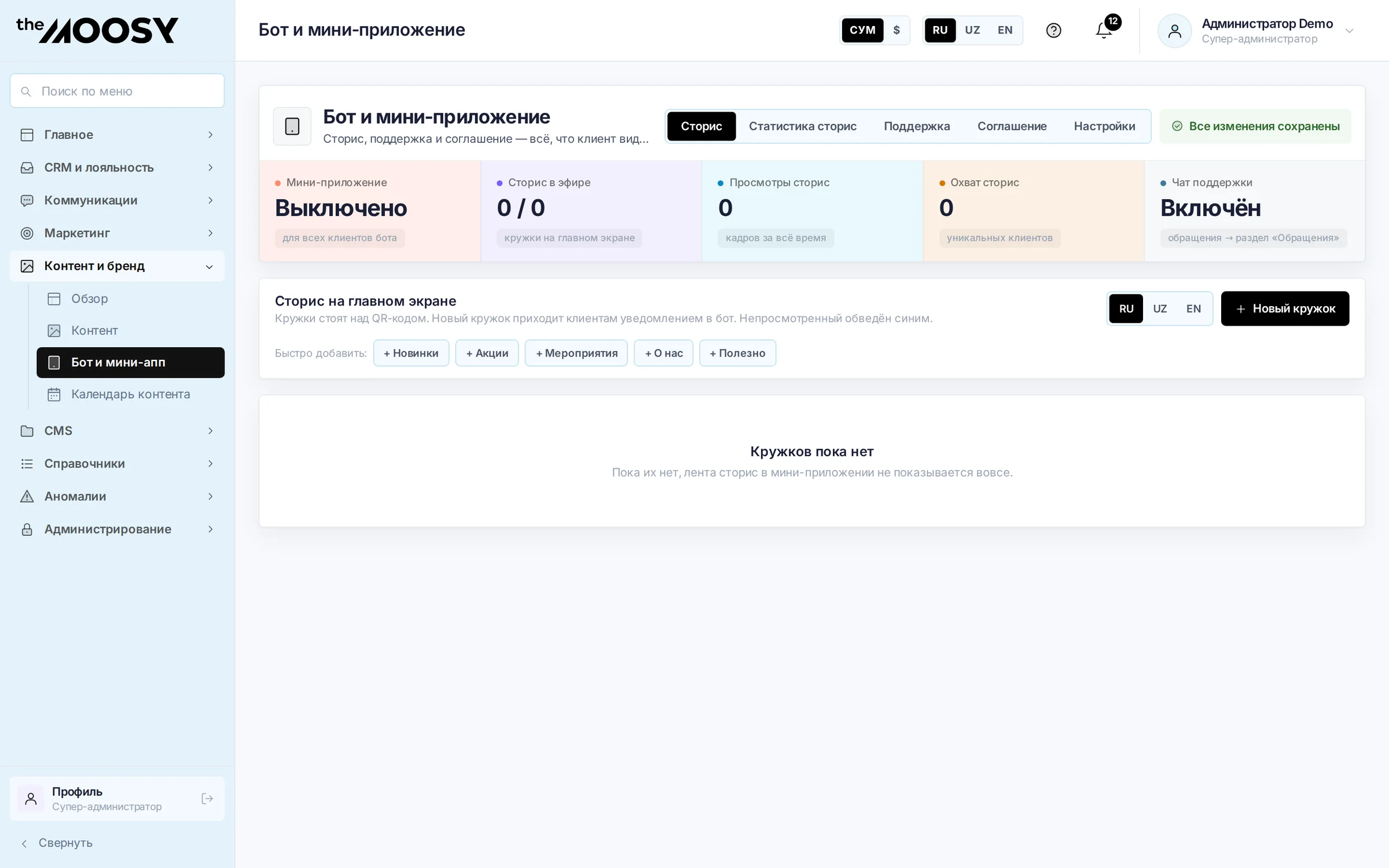Screen dimensions: 1389x868
Task: Click the Маркетинг target icon
Action: 27,233
